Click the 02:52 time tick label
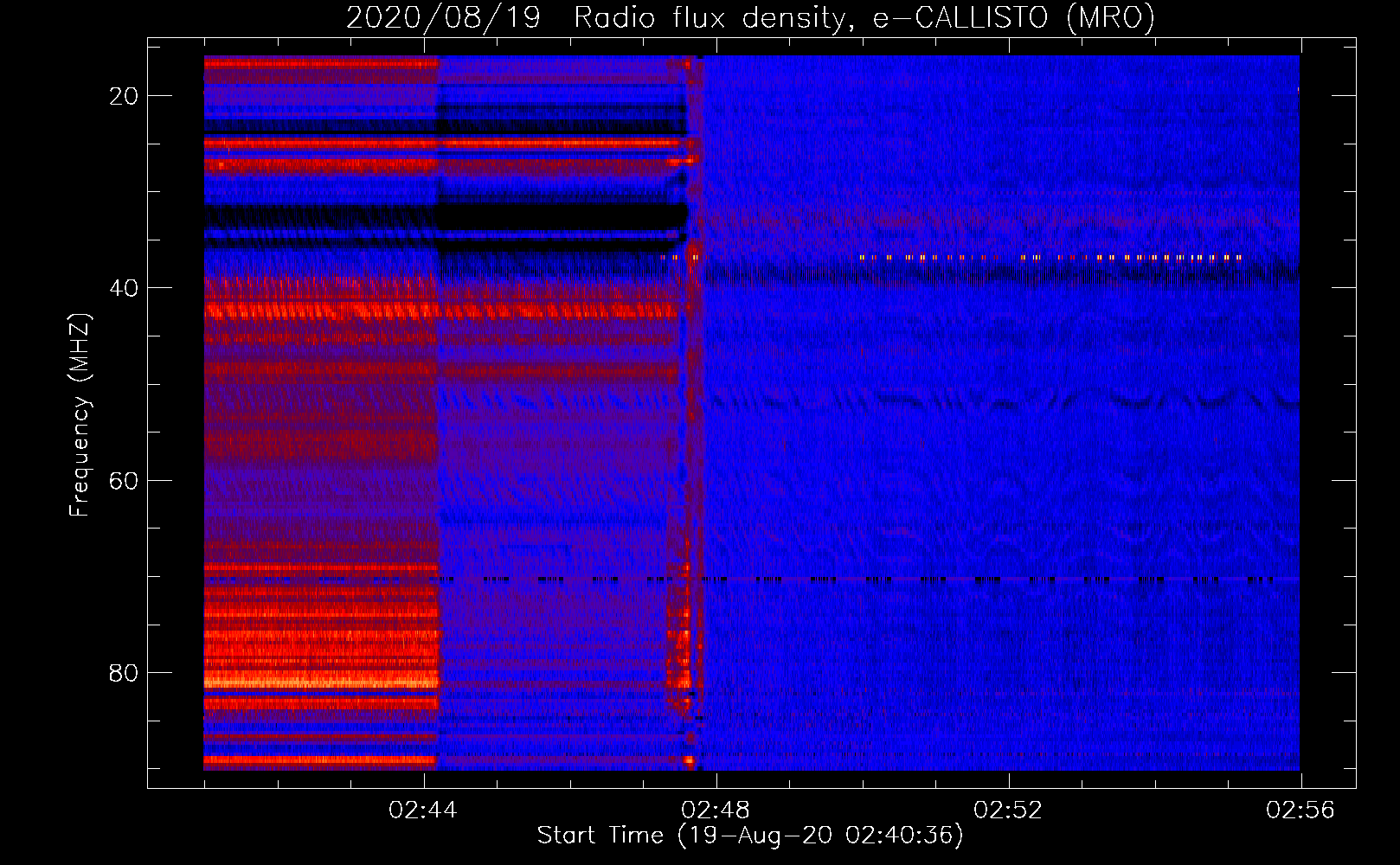Viewport: 1400px width, 865px height. 1008,811
